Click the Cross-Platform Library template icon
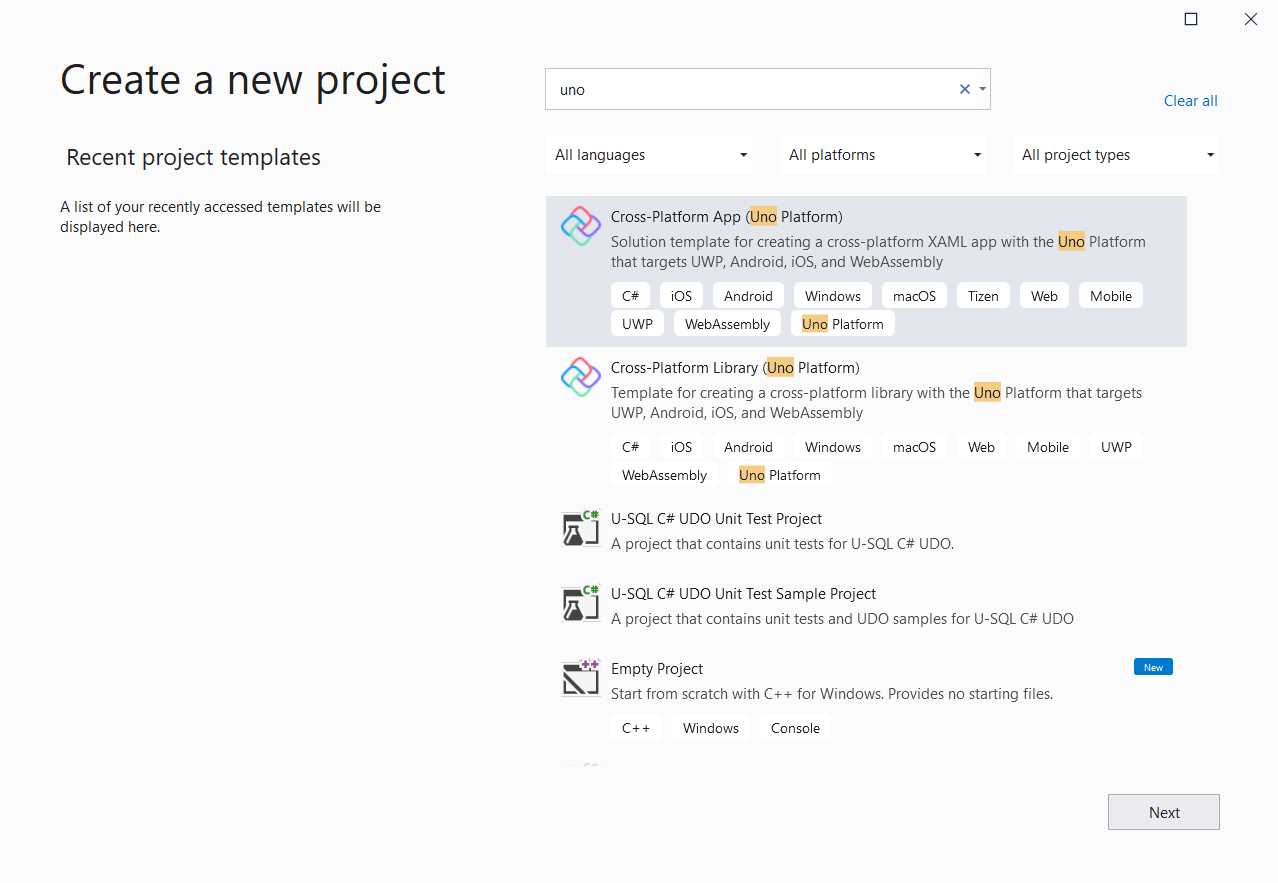Viewport: 1278px width, 883px height. [x=580, y=377]
